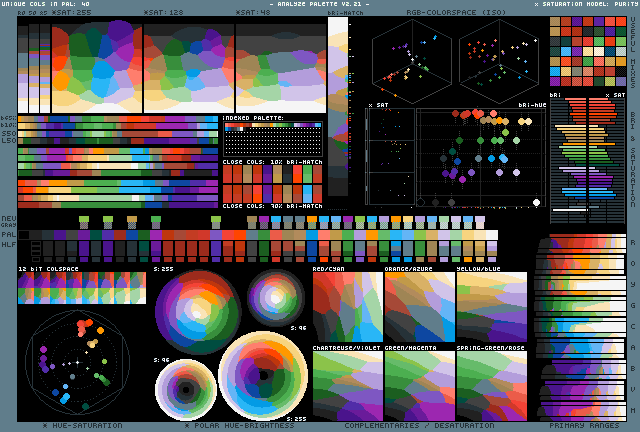Screen dimensions: 640x432
Task: Select the Green/Magenta panel
Action: click(419, 385)
